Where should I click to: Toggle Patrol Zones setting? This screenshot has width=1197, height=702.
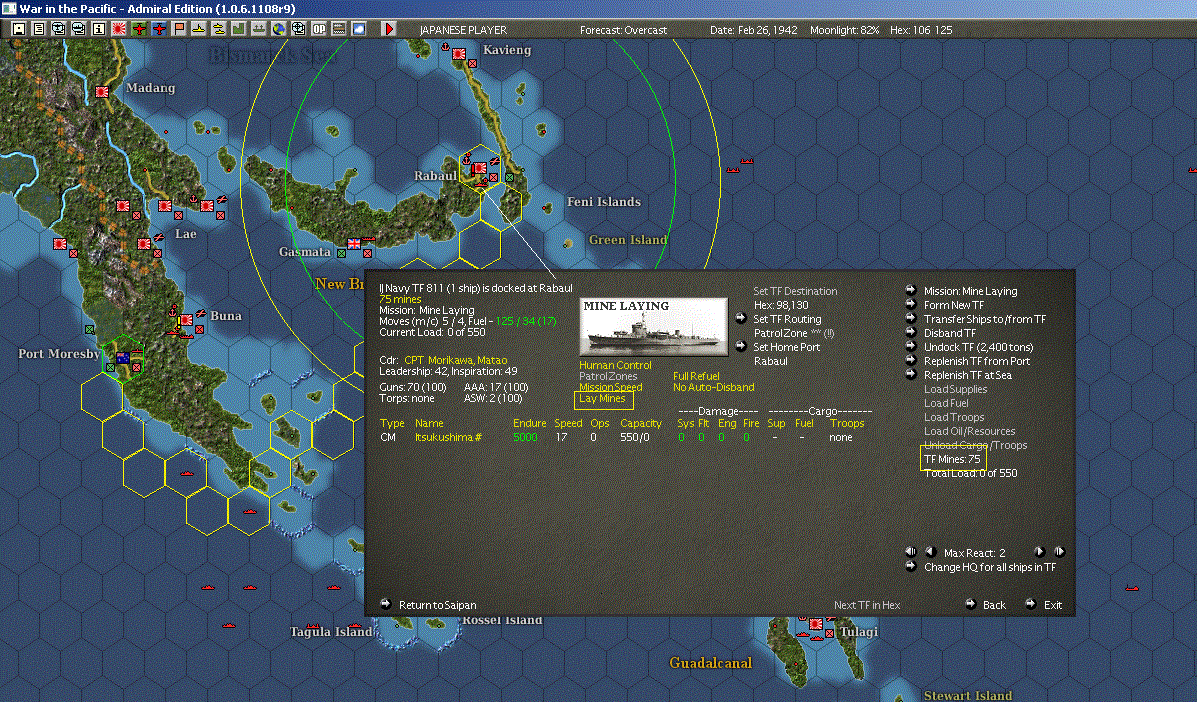coord(608,376)
